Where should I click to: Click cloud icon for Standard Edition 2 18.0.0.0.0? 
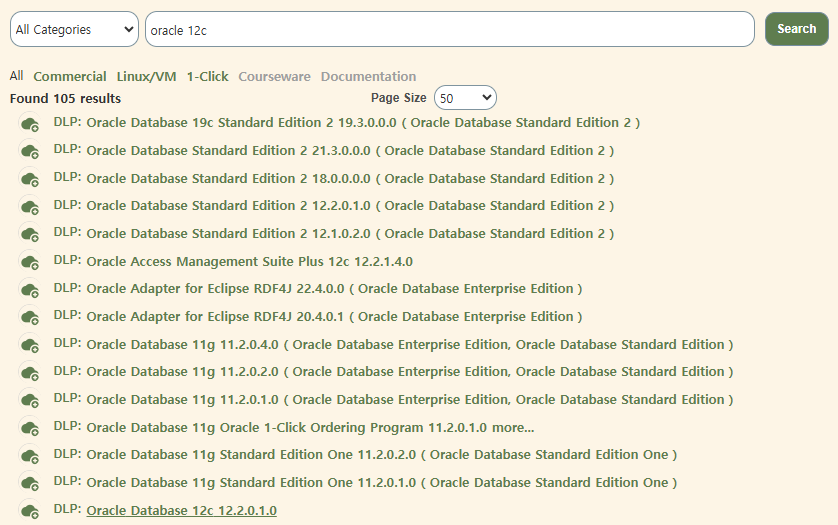point(30,179)
